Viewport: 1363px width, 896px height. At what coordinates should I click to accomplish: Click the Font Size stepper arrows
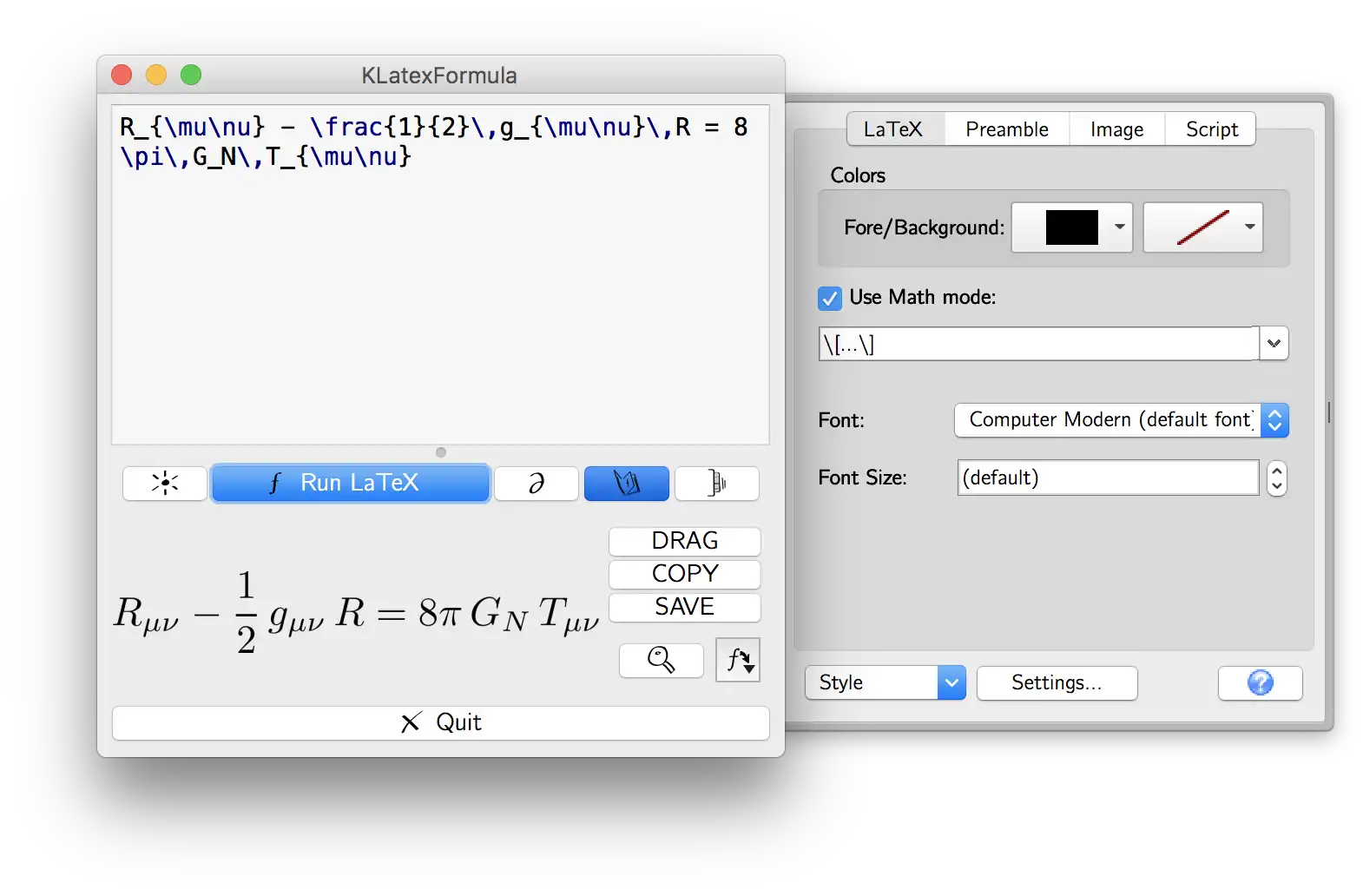tap(1276, 478)
